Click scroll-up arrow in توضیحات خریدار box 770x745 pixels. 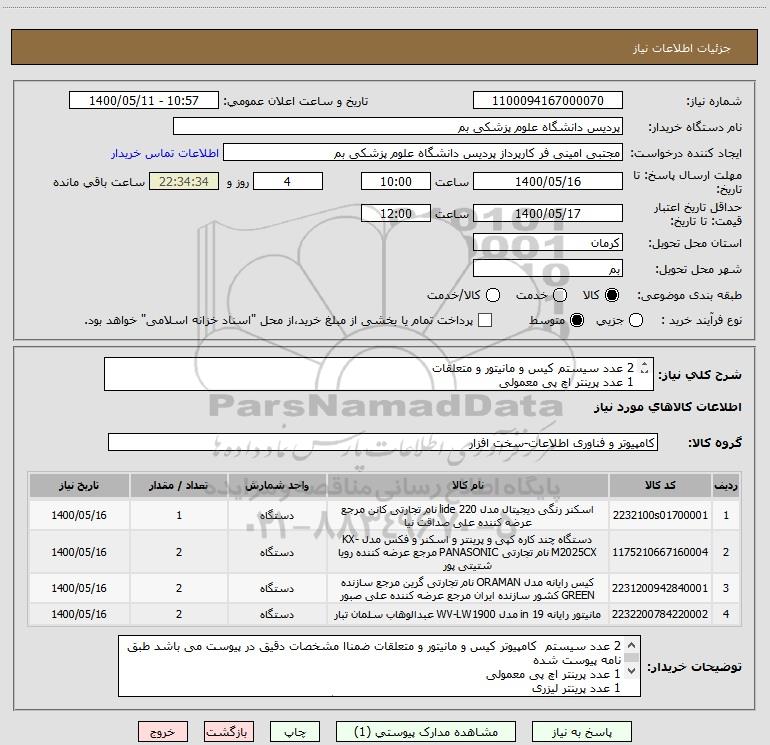pos(632,645)
